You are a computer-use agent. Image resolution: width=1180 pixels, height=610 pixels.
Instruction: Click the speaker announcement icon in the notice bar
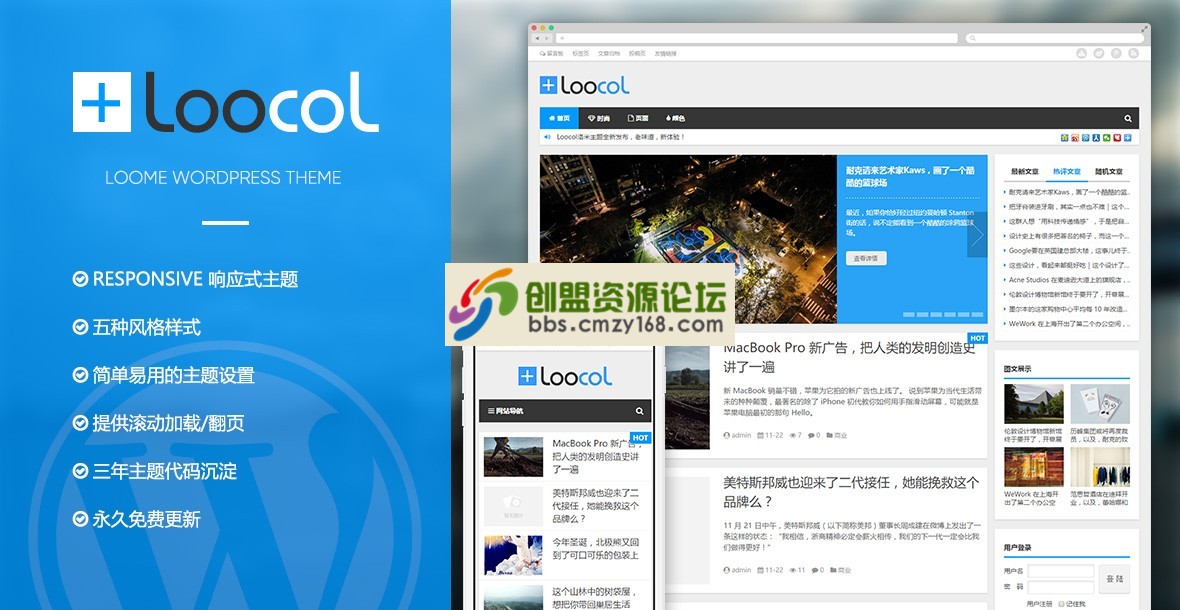pos(547,138)
